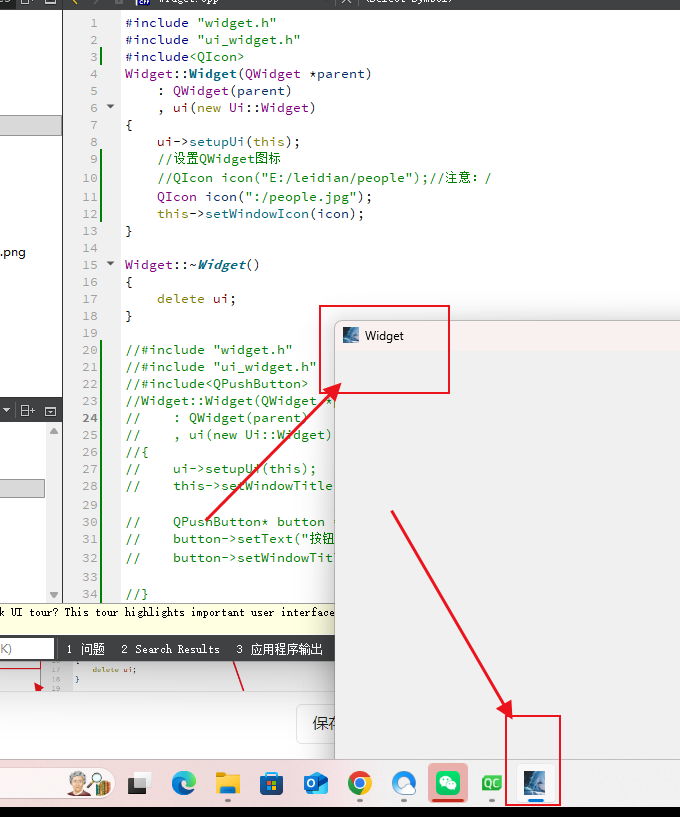Collapse the Widget constructor fold arrow at line 6
This screenshot has width=680, height=817.
pyautogui.click(x=110, y=107)
